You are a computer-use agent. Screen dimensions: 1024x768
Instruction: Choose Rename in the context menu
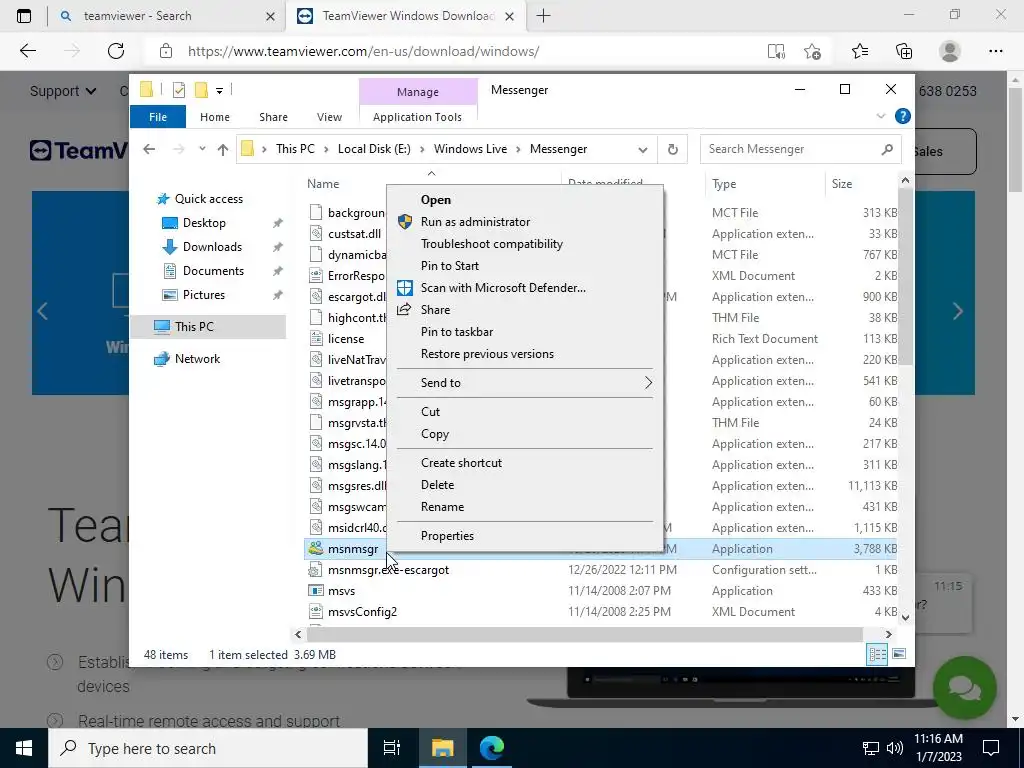442,507
